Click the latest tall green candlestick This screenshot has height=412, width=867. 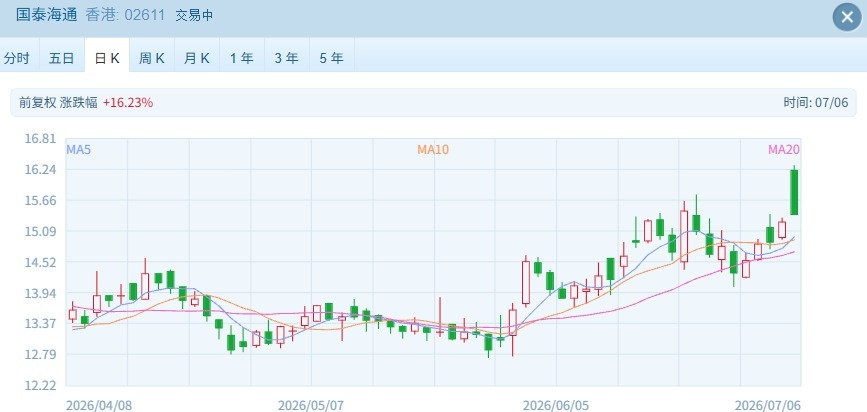[x=794, y=192]
